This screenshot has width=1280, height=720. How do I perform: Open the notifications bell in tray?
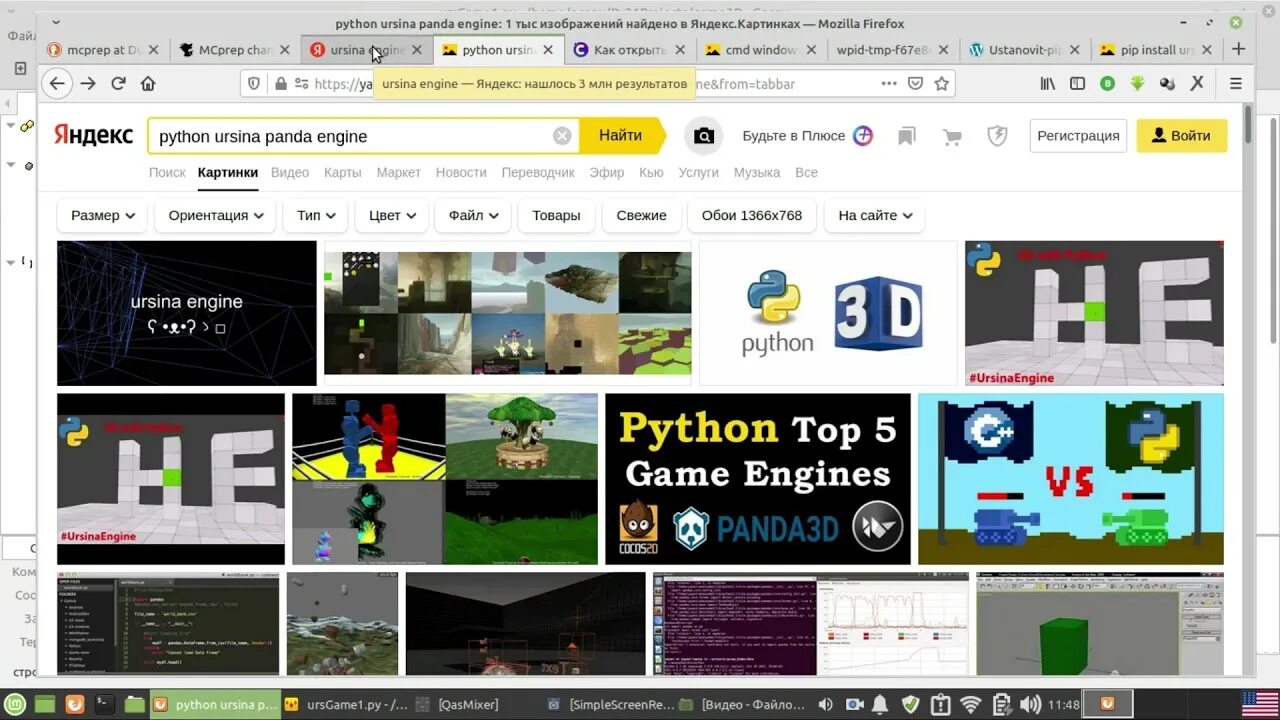coord(882,704)
